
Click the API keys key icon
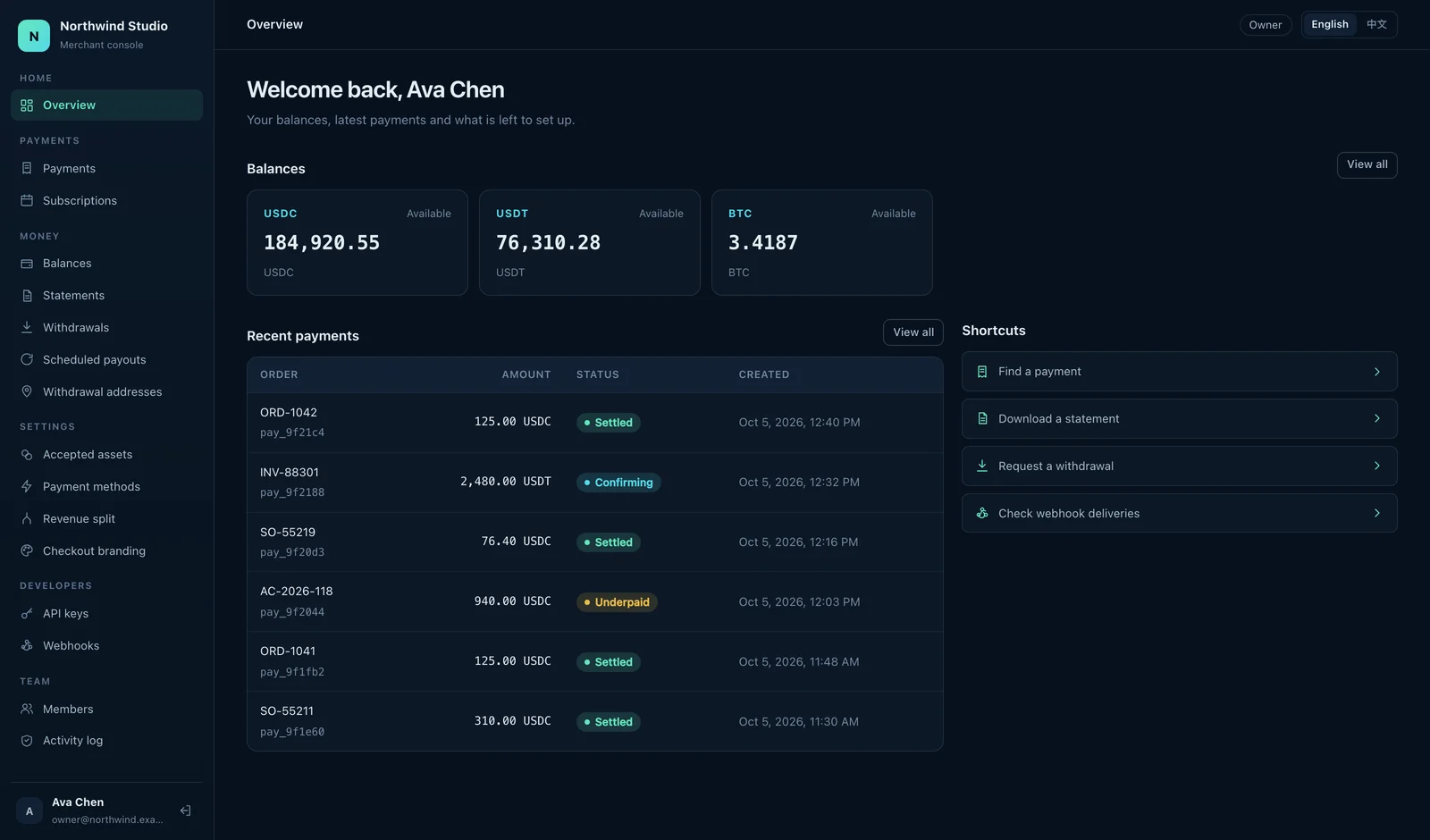point(27,614)
